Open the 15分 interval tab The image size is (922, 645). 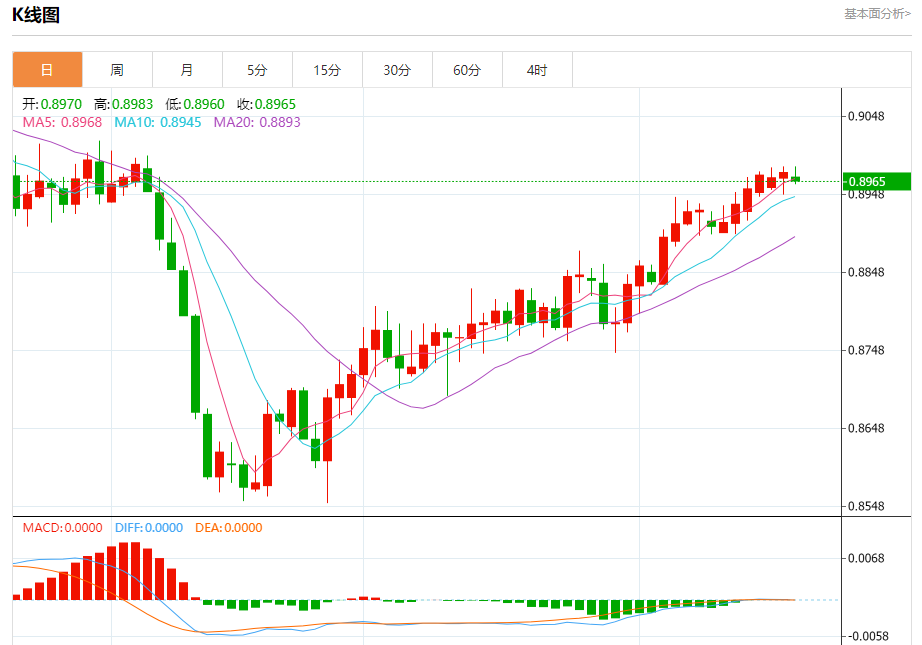pyautogui.click(x=327, y=70)
